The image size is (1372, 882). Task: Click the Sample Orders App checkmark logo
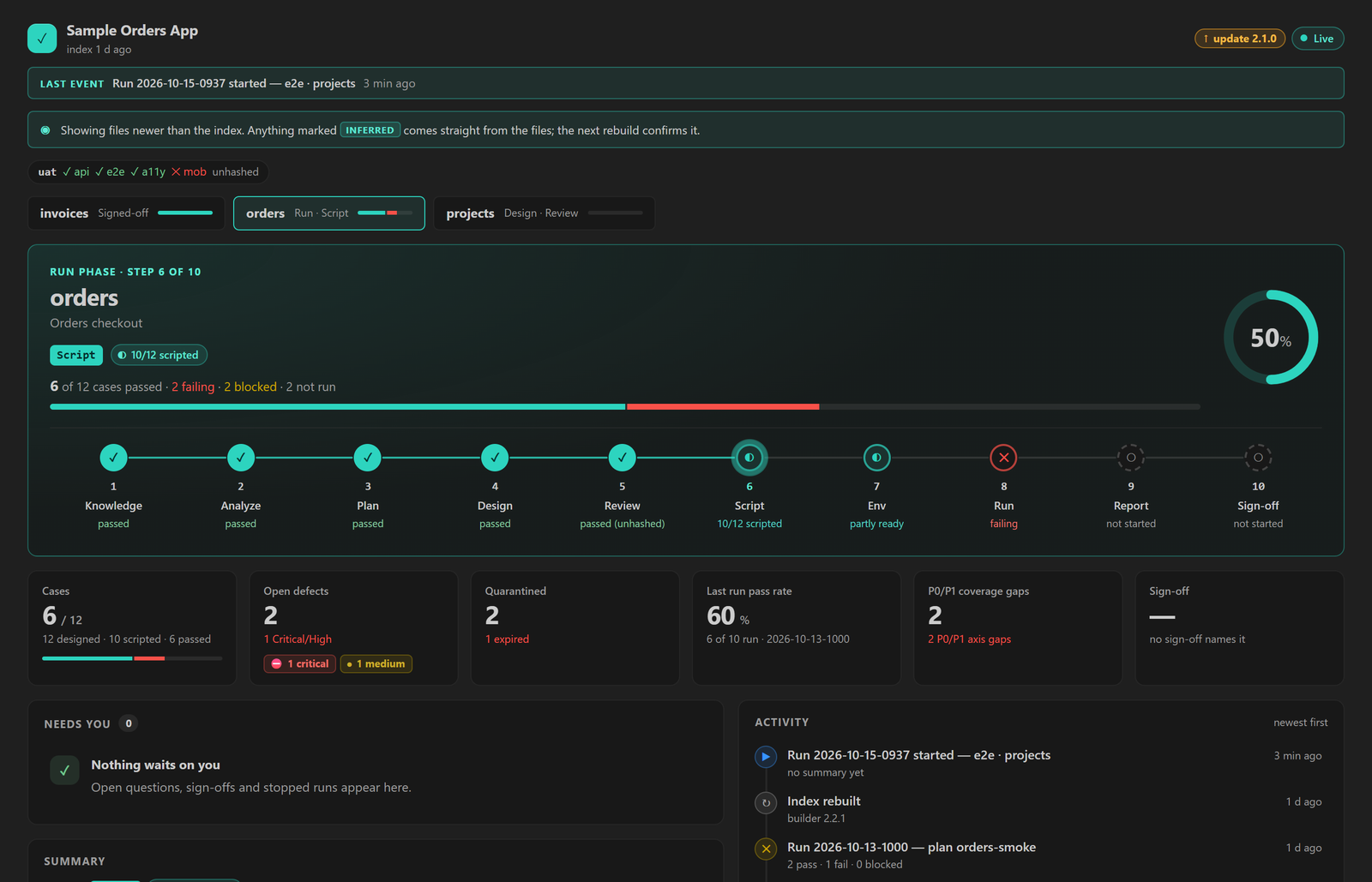click(42, 39)
